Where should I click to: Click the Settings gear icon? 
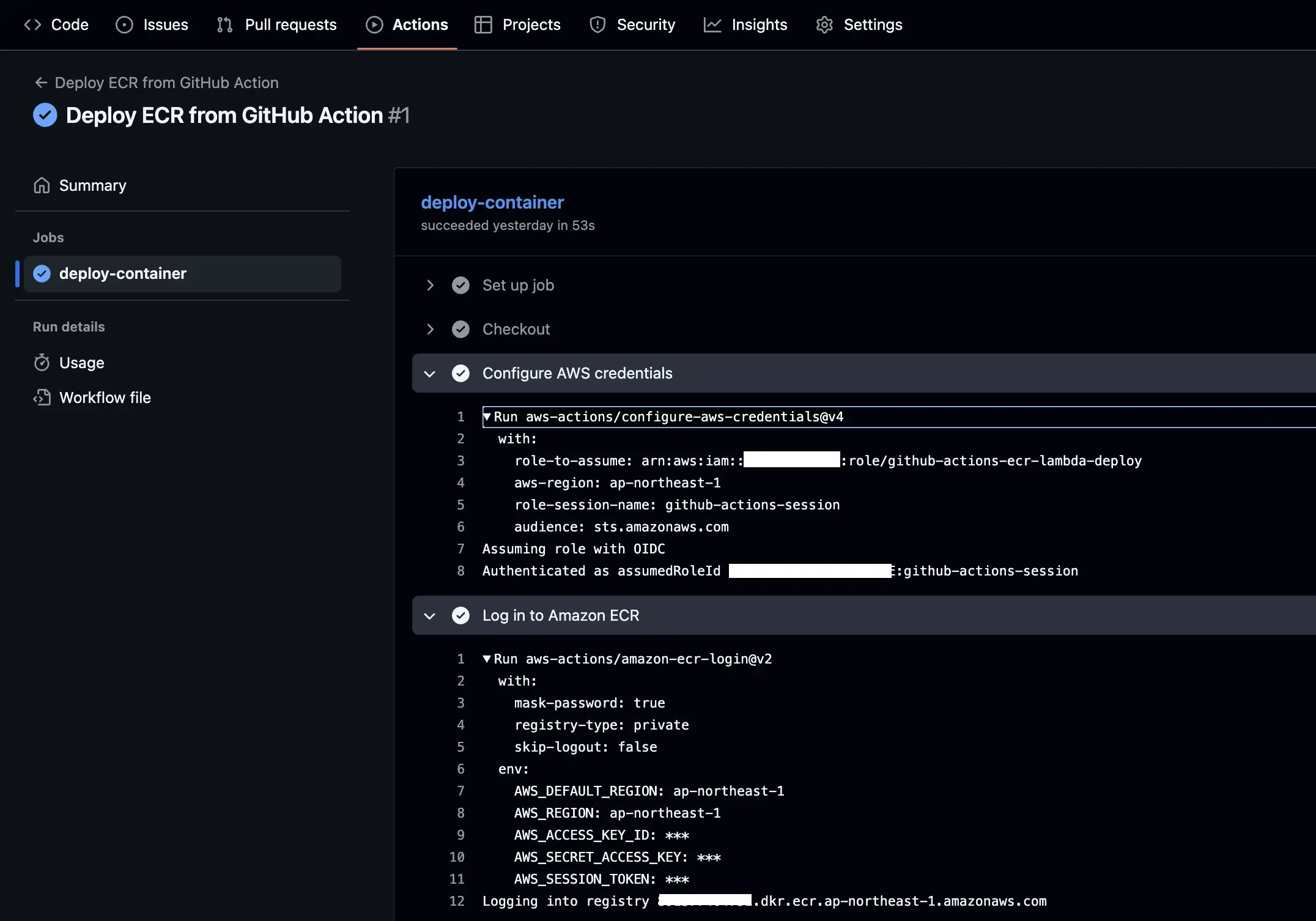click(824, 24)
